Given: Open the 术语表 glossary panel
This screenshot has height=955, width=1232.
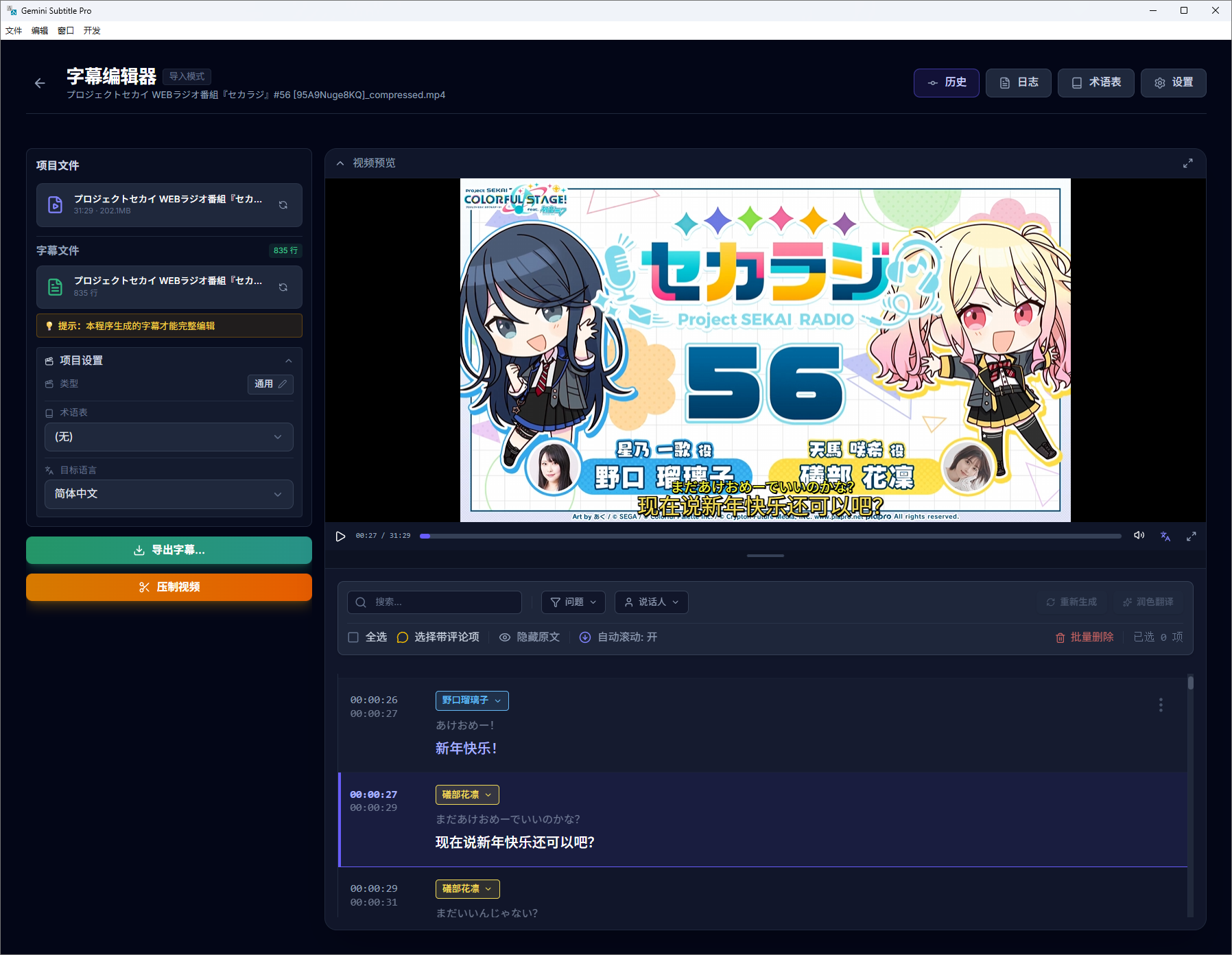Looking at the screenshot, I should pyautogui.click(x=1095, y=82).
